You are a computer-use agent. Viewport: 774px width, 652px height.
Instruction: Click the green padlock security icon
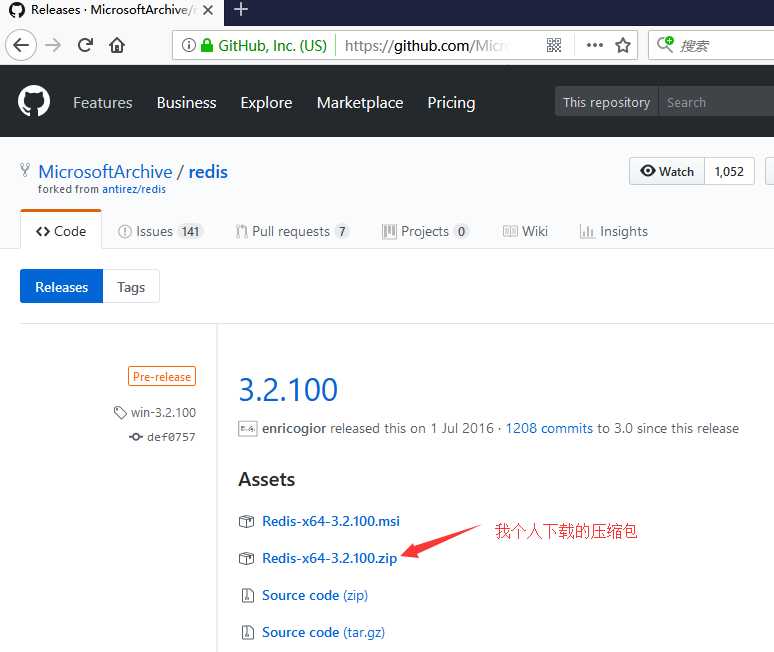pyautogui.click(x=207, y=45)
